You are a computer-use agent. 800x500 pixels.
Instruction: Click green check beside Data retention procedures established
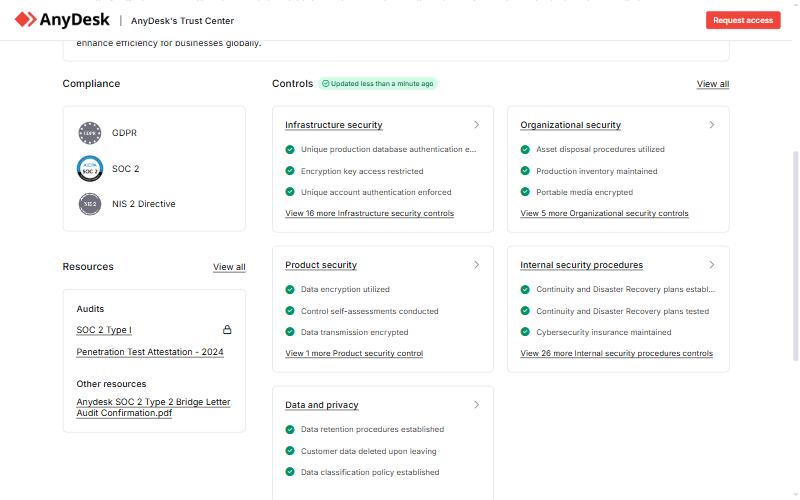(290, 429)
